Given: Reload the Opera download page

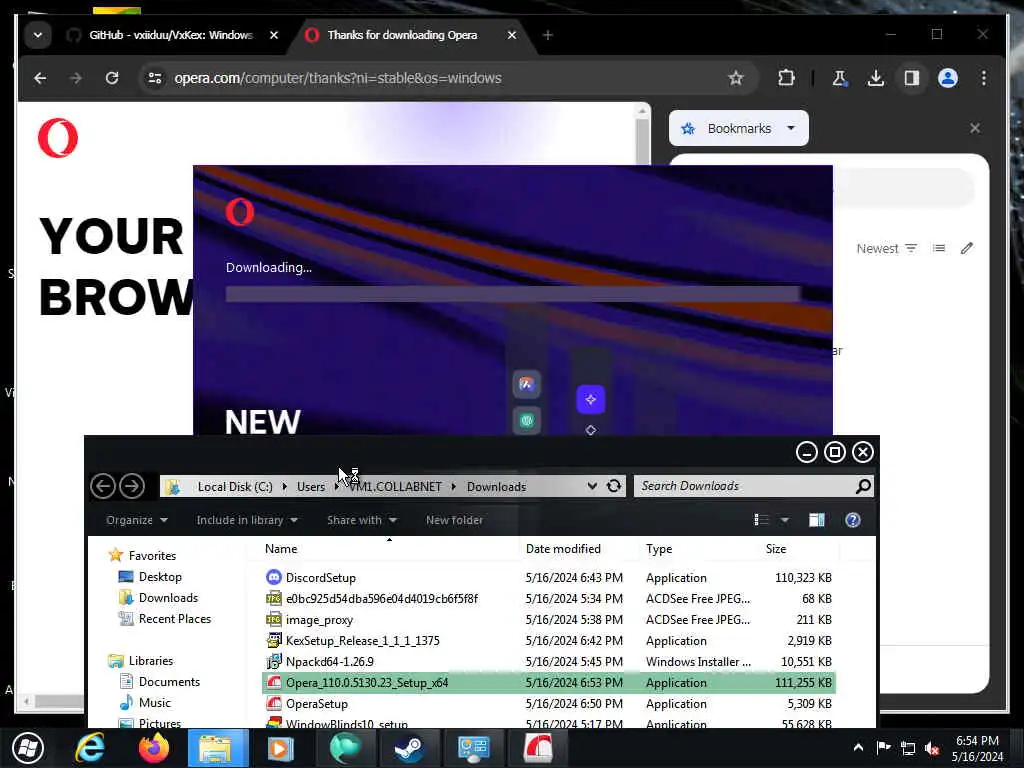Looking at the screenshot, I should click(x=112, y=78).
